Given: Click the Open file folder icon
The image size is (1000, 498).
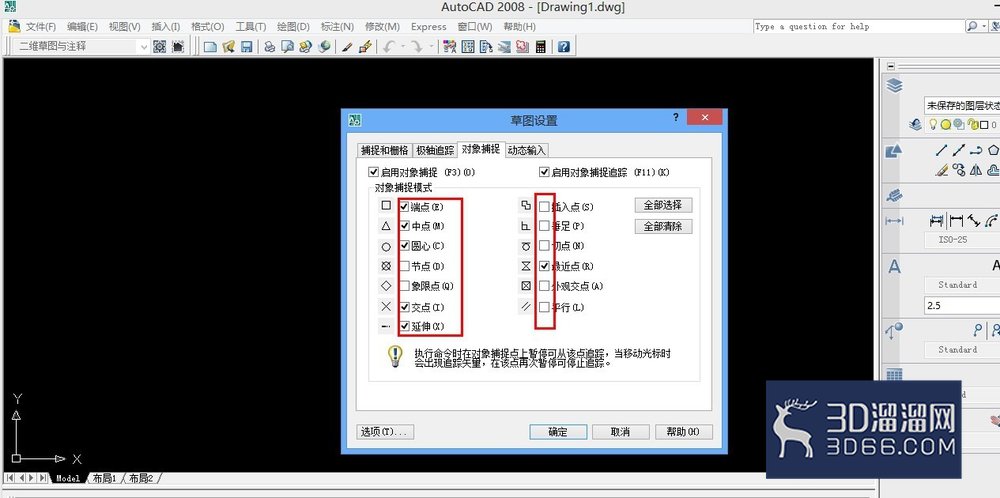Looking at the screenshot, I should 228,47.
